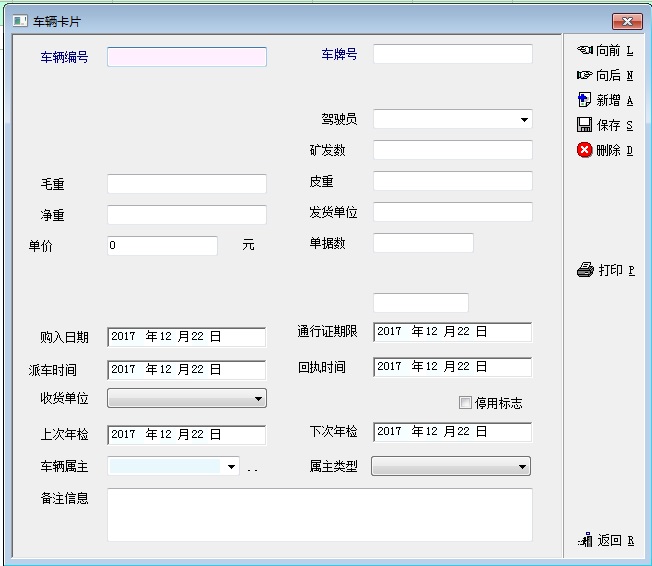The height and width of the screenshot is (566, 652).
Task: Click the 返回 return exit icon
Action: [586, 540]
